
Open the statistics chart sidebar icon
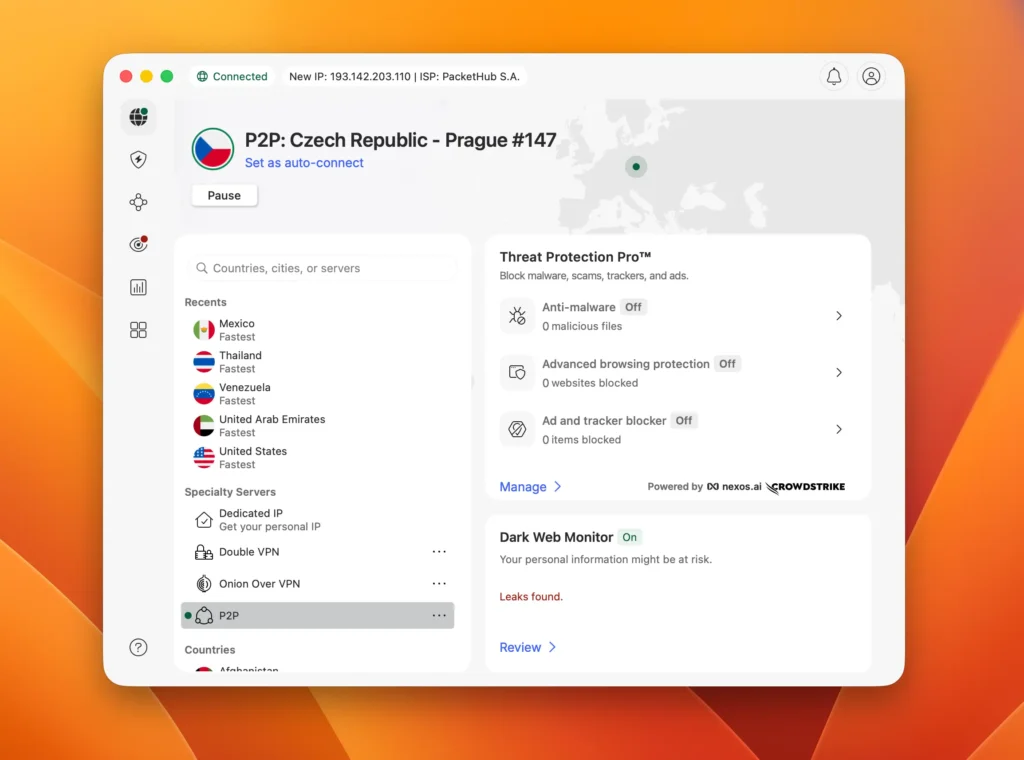click(x=138, y=288)
